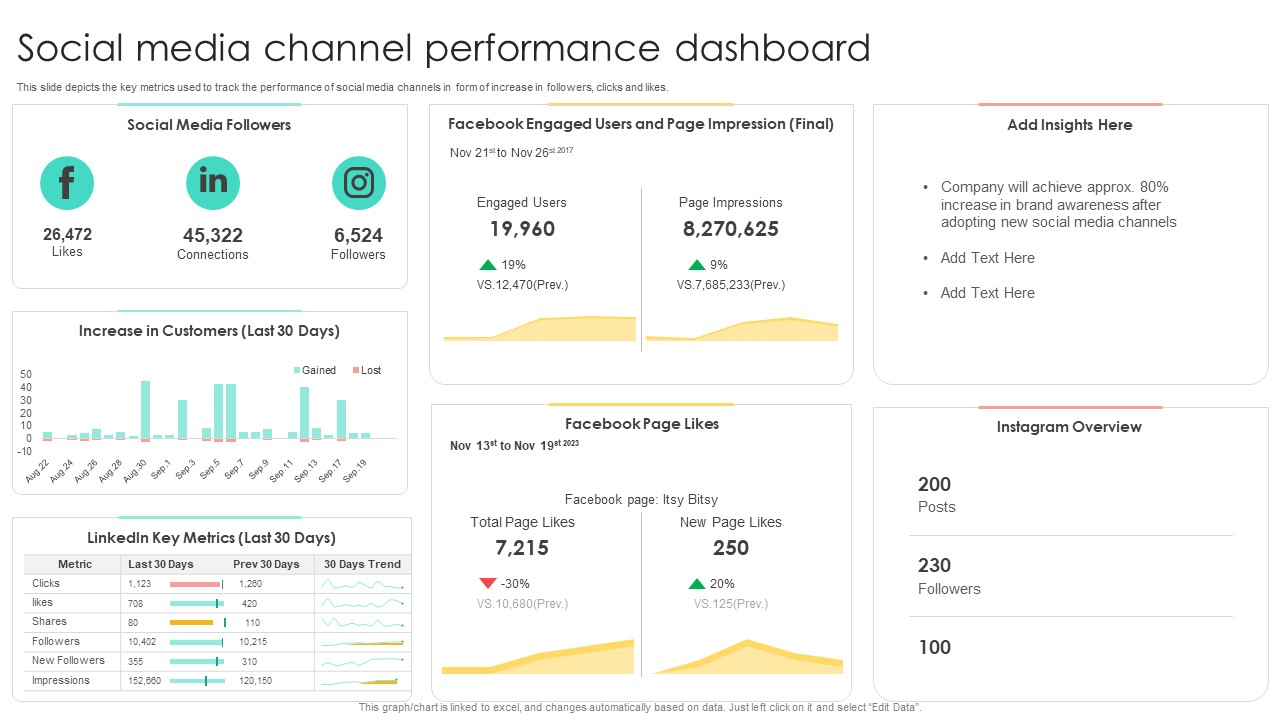Click VS.10,680(Prev.) text

click(522, 604)
